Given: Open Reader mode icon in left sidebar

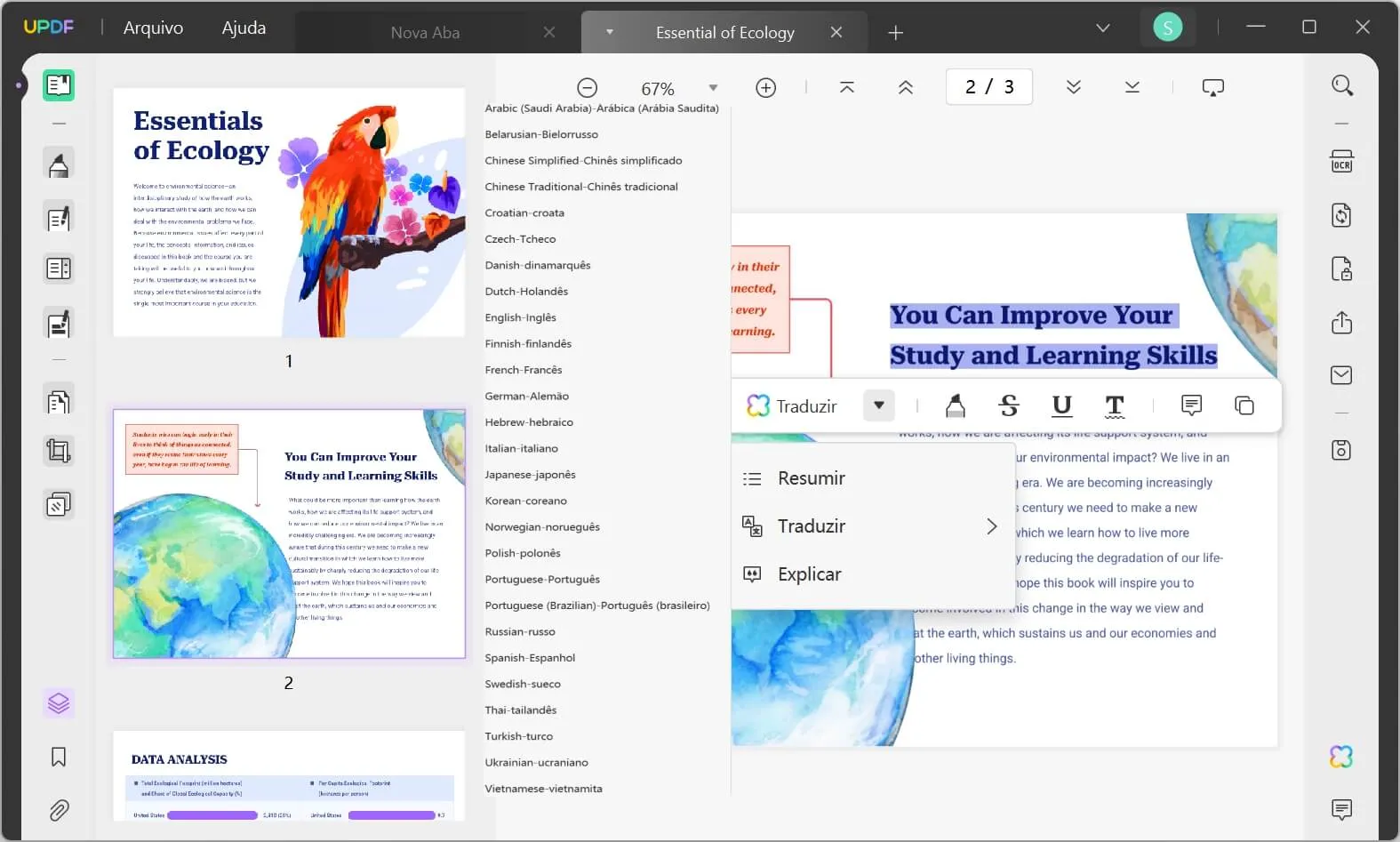Looking at the screenshot, I should pos(59,85).
